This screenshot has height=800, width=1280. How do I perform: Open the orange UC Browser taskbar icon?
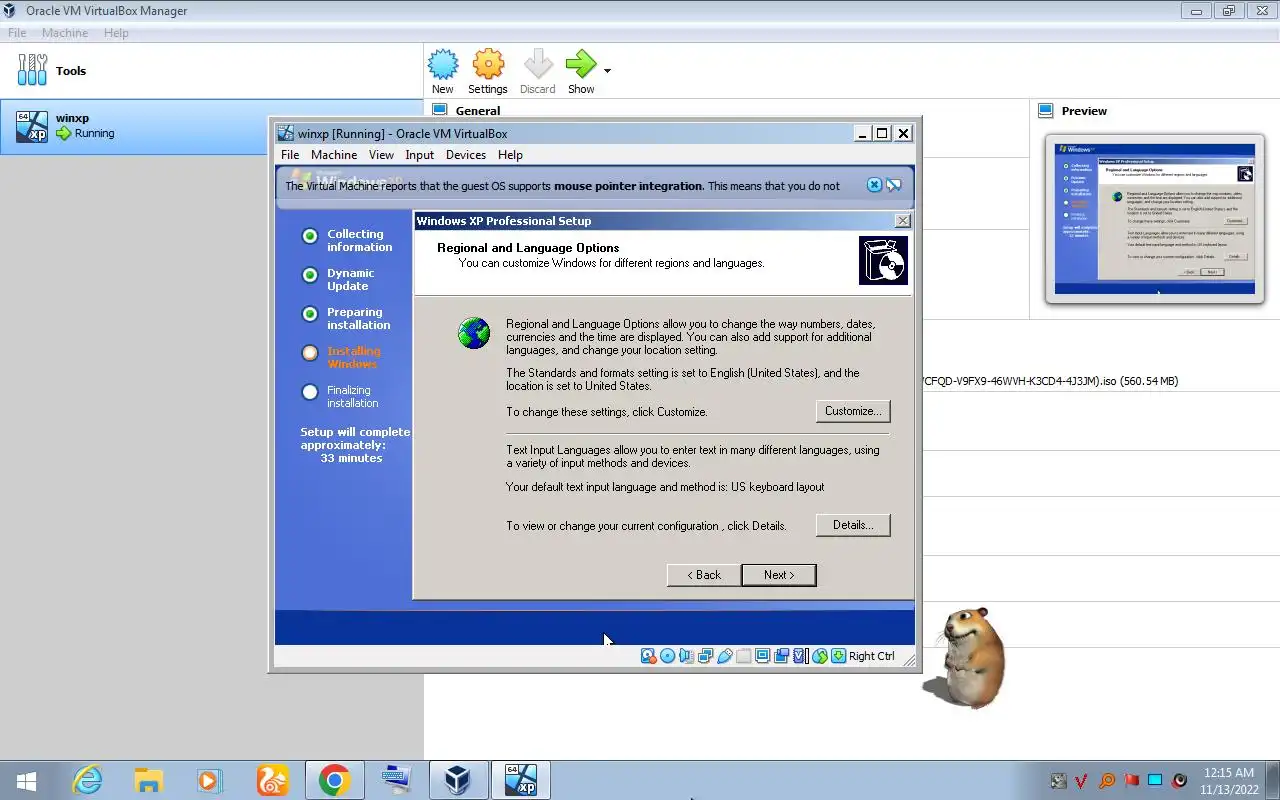271,780
